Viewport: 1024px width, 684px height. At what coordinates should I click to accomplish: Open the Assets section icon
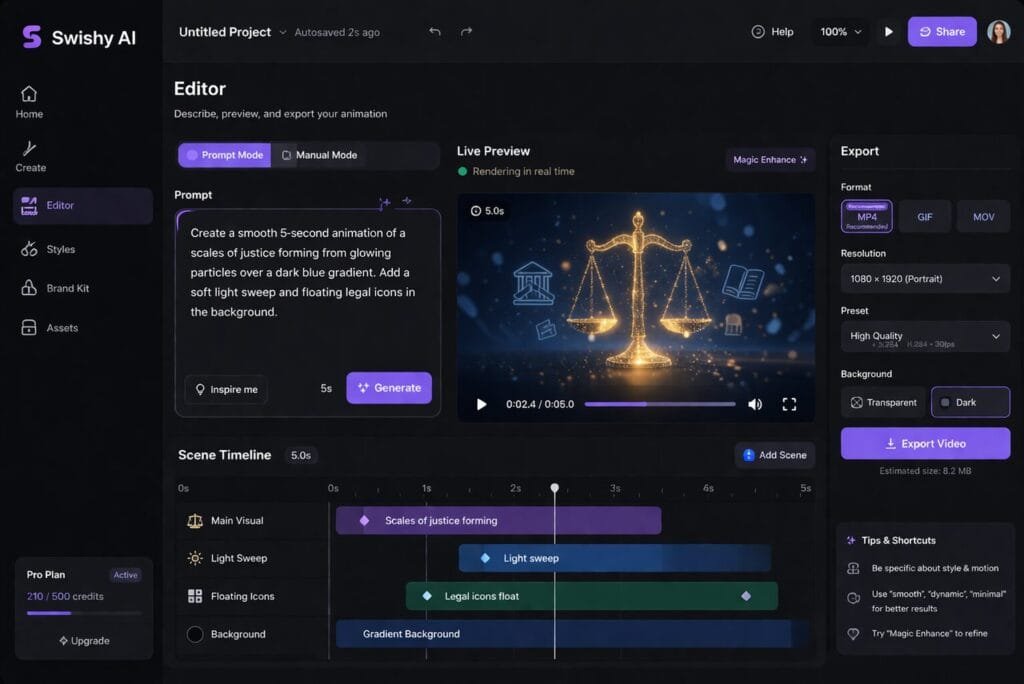tap(29, 327)
